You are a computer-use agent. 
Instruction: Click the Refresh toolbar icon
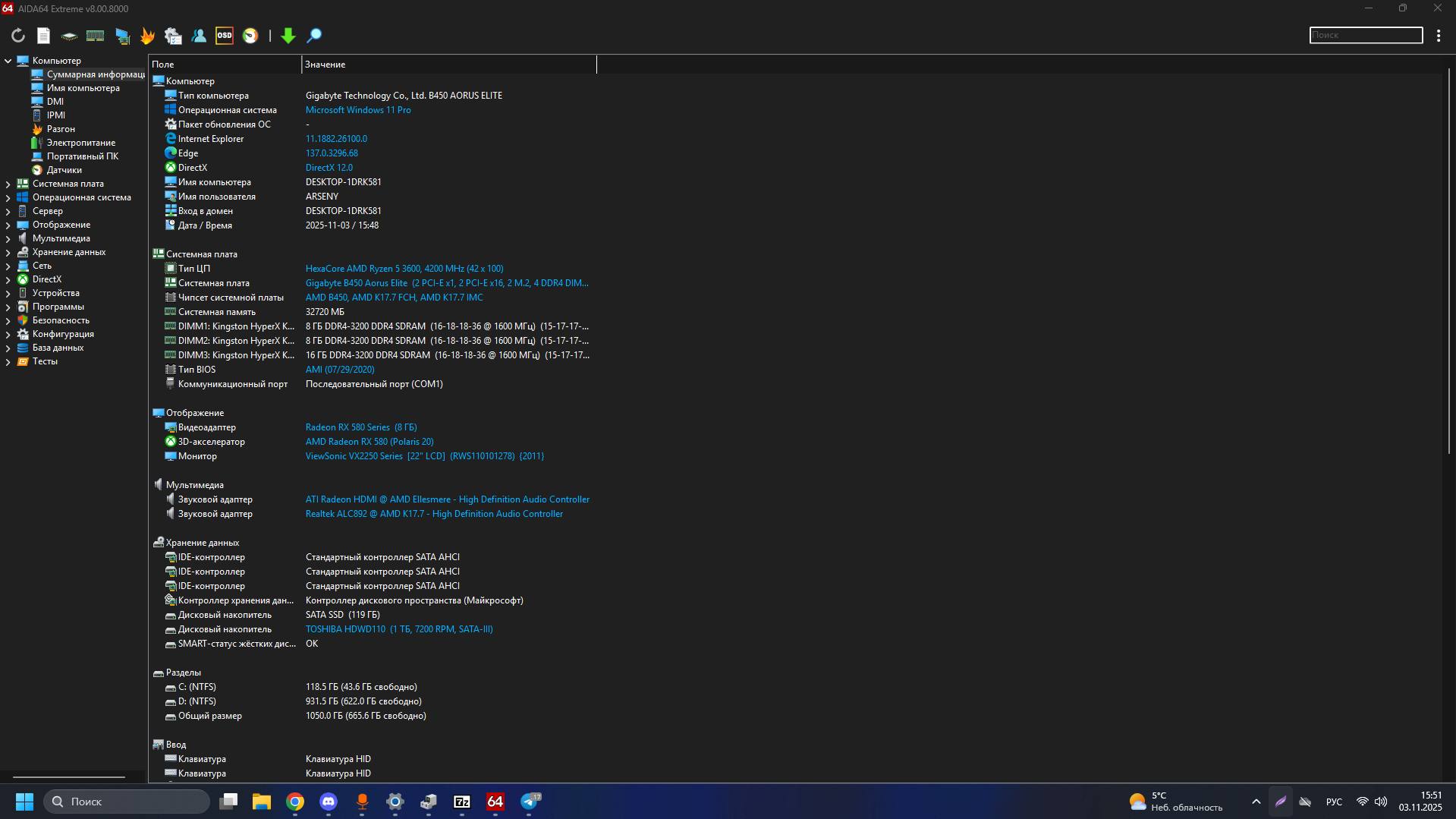tap(18, 36)
